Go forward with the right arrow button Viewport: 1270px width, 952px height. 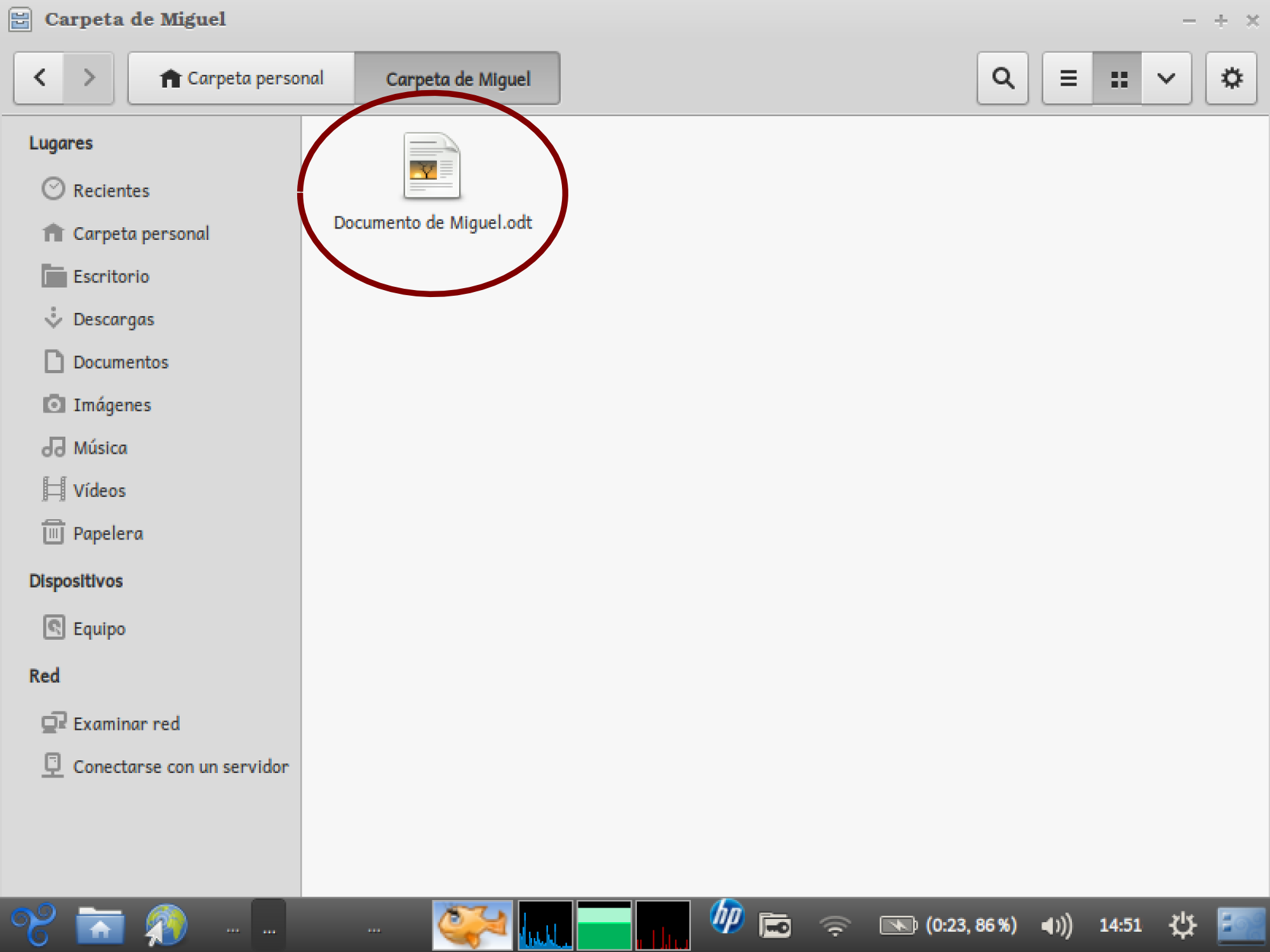(x=89, y=78)
